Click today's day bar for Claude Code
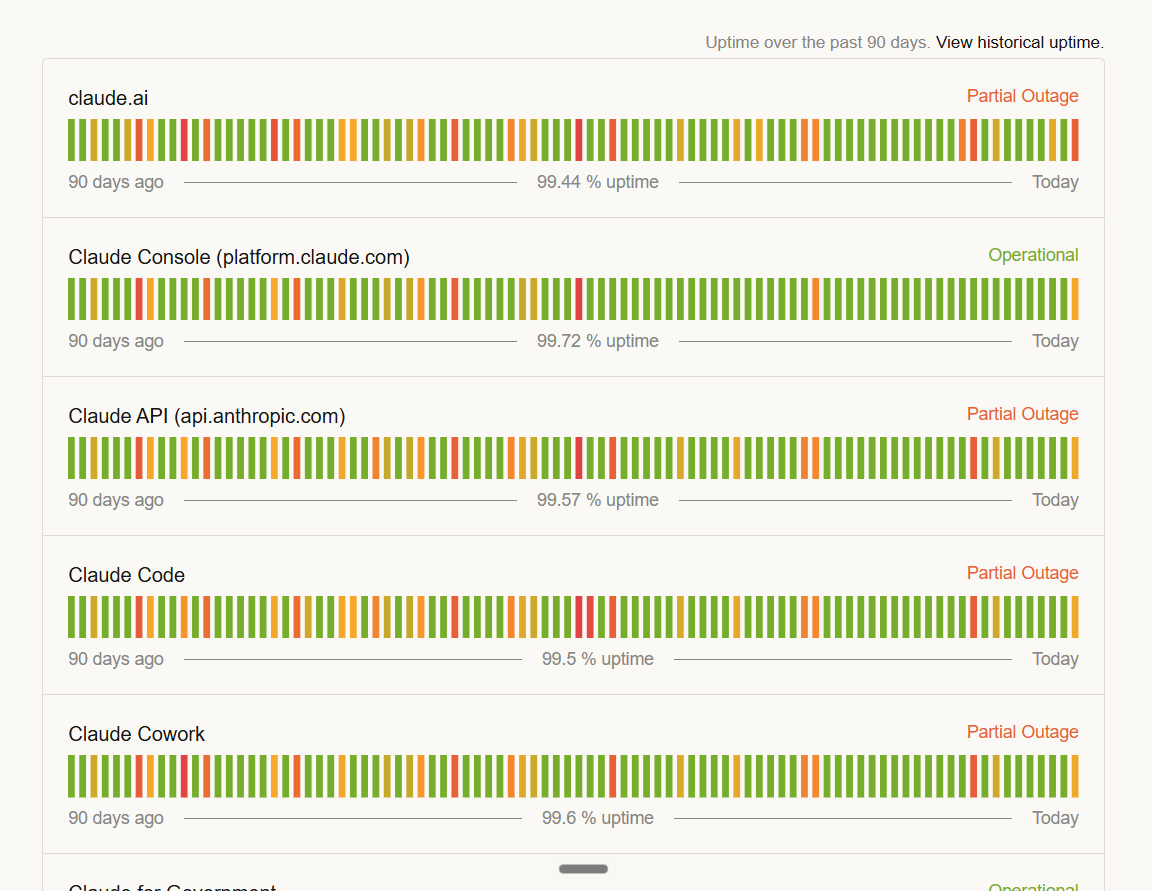 [1075, 617]
